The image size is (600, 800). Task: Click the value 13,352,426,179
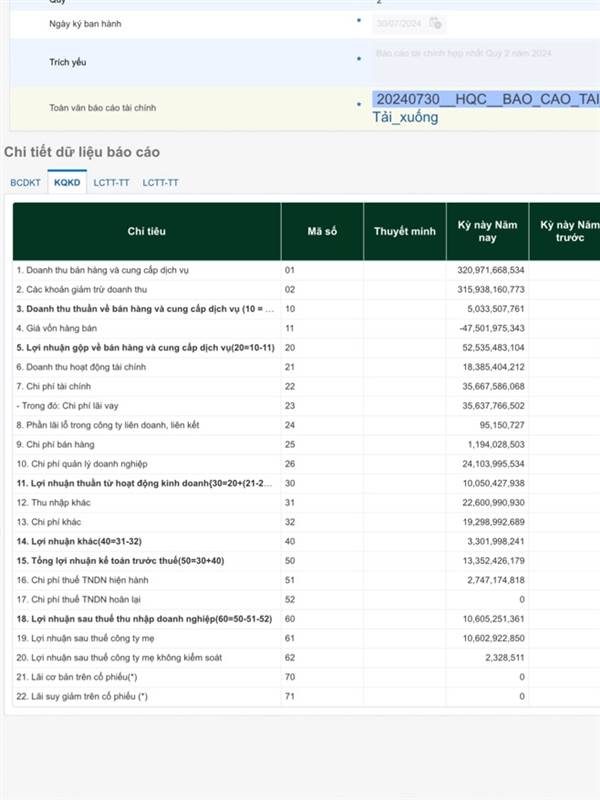tap(493, 561)
